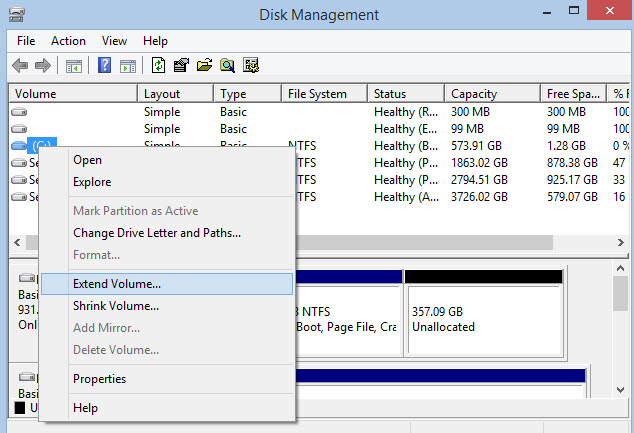
Task: Click the volume list horizontal scrollbar thumb
Action: tap(424, 243)
